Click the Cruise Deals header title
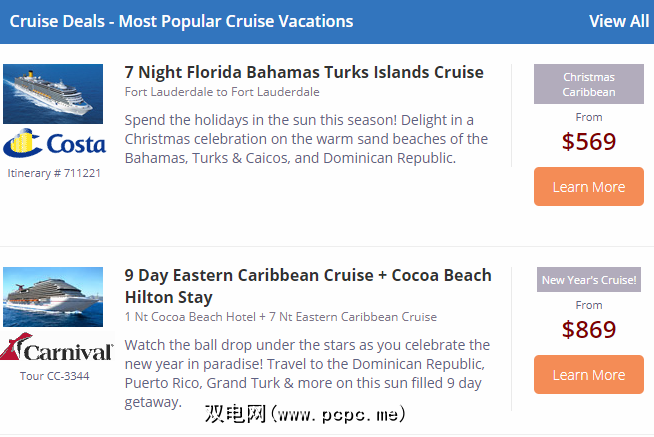This screenshot has height=437, width=654. [x=181, y=21]
